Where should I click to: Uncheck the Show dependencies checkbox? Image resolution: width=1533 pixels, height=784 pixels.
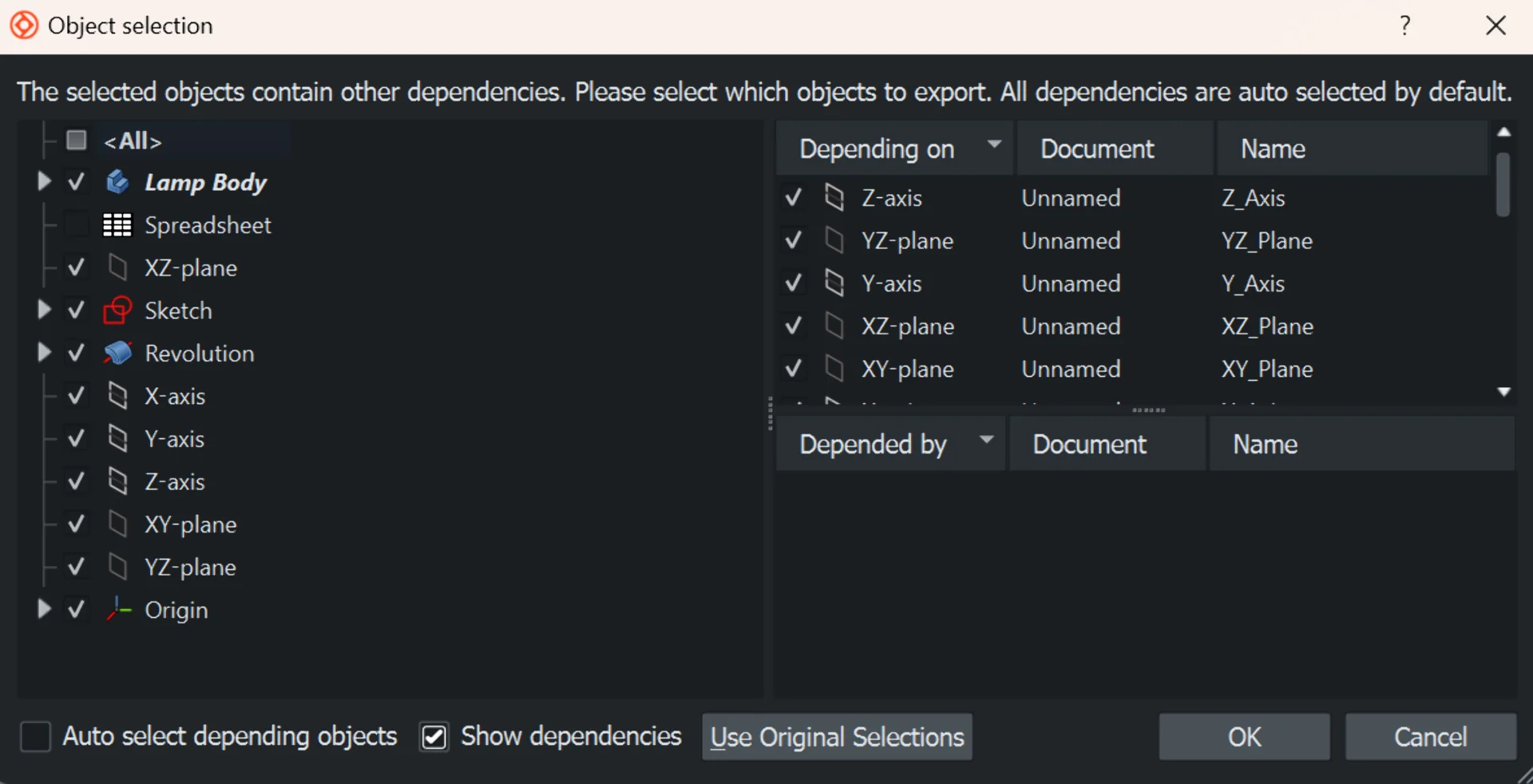pyautogui.click(x=434, y=736)
